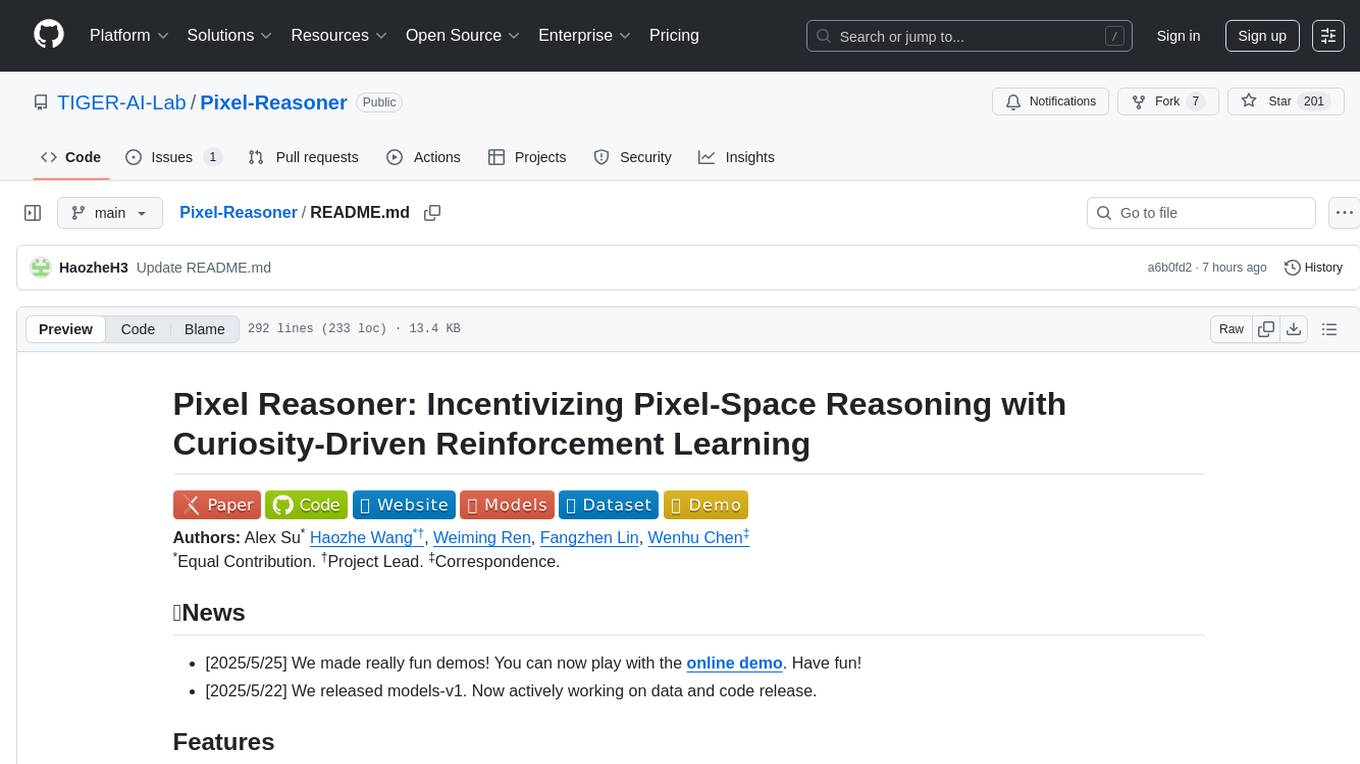Screen dimensions: 1360x764
Task: Click Pixel-Reasoner in the file breadcrumb
Action: (238, 212)
